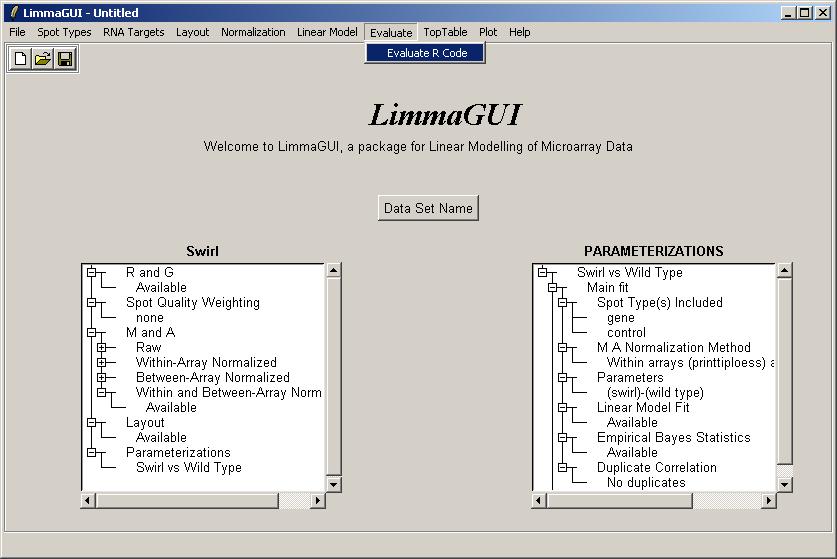The width and height of the screenshot is (837, 559).
Task: Click the Open folder toolbar icon
Action: coord(42,59)
